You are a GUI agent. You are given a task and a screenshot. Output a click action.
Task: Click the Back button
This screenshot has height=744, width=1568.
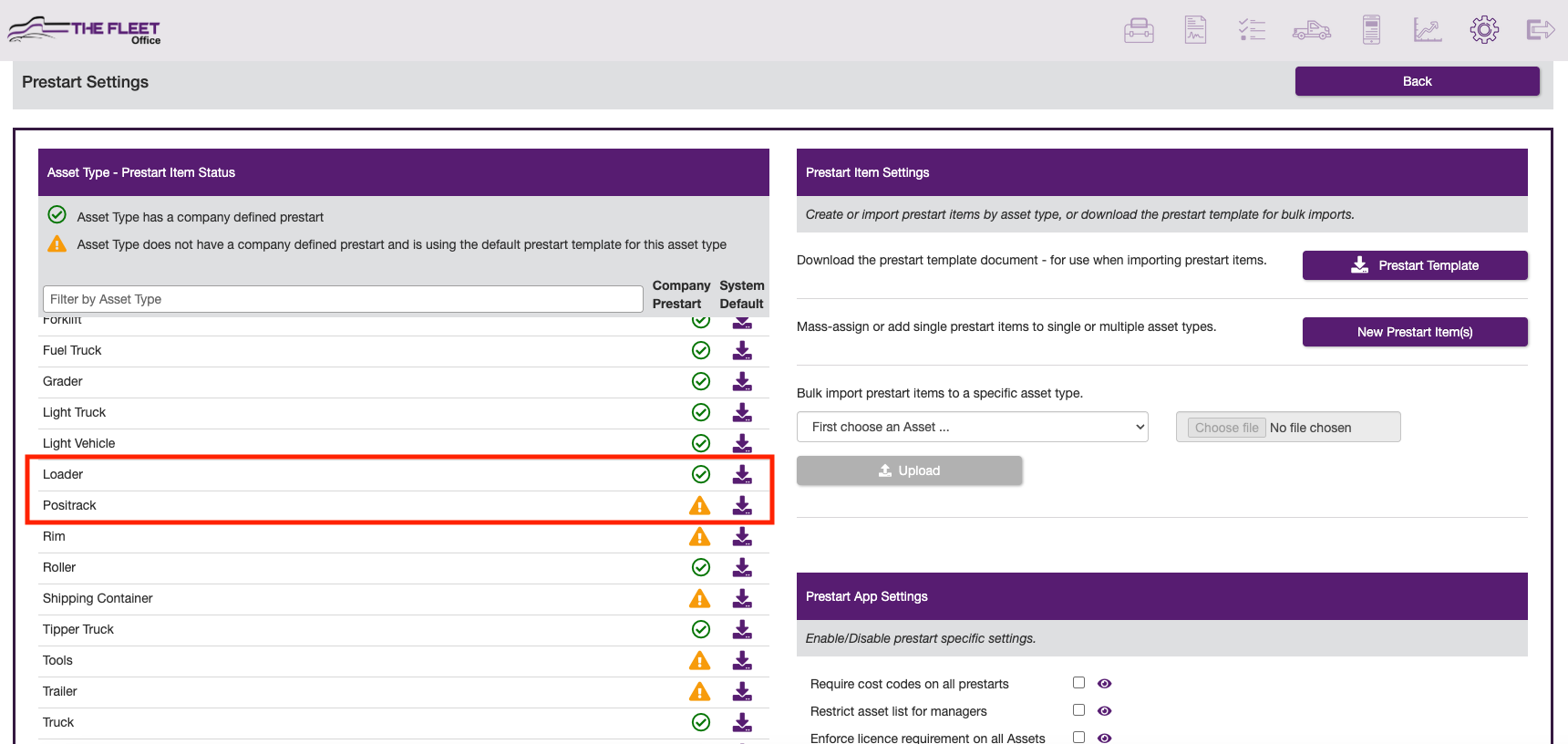click(1417, 81)
